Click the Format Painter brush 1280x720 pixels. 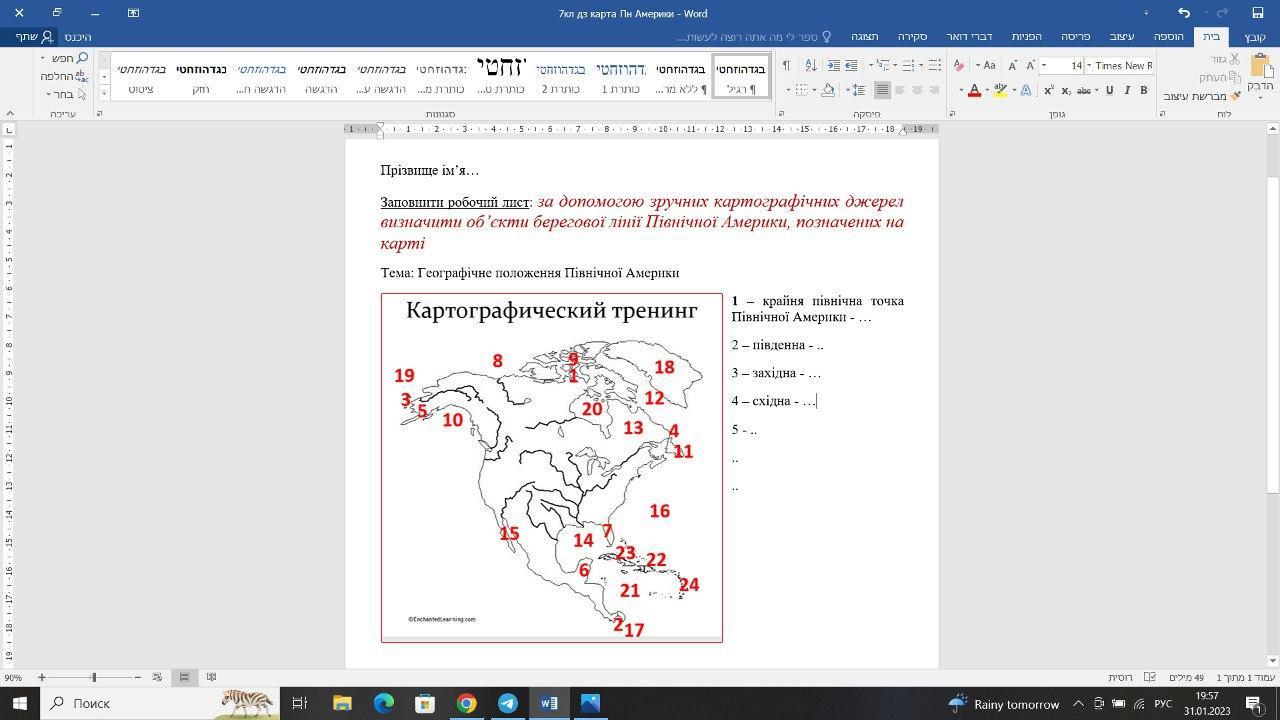click(x=1234, y=96)
